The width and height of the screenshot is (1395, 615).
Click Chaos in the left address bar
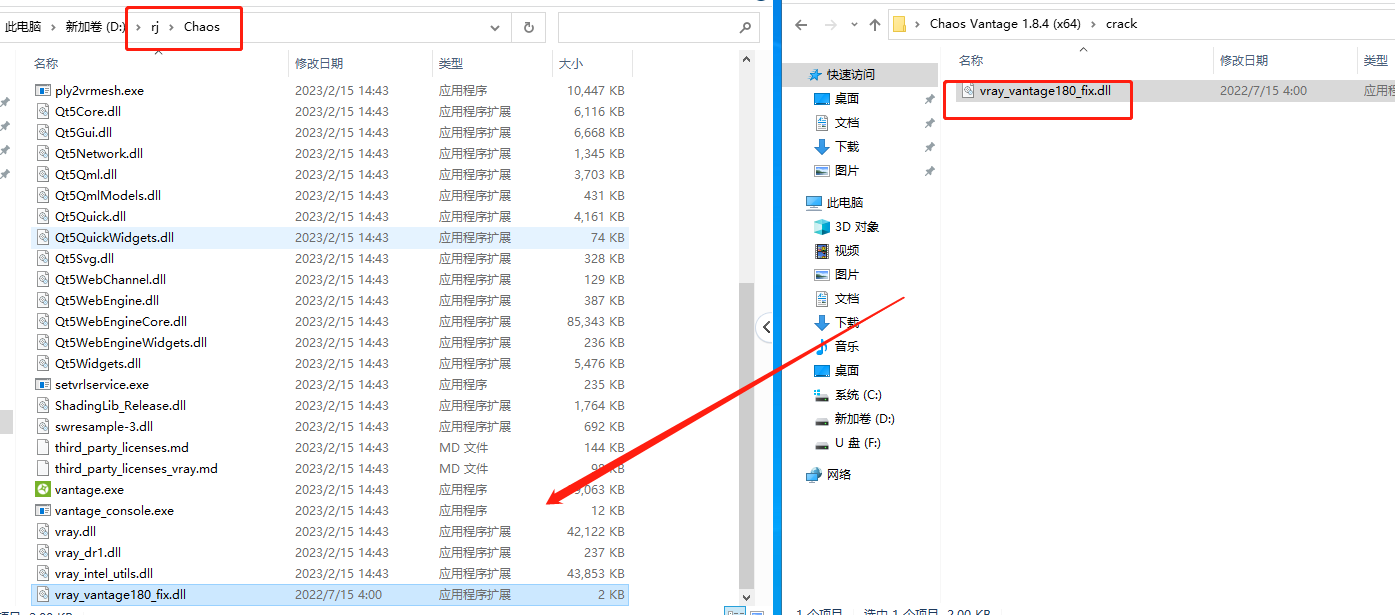[x=201, y=27]
